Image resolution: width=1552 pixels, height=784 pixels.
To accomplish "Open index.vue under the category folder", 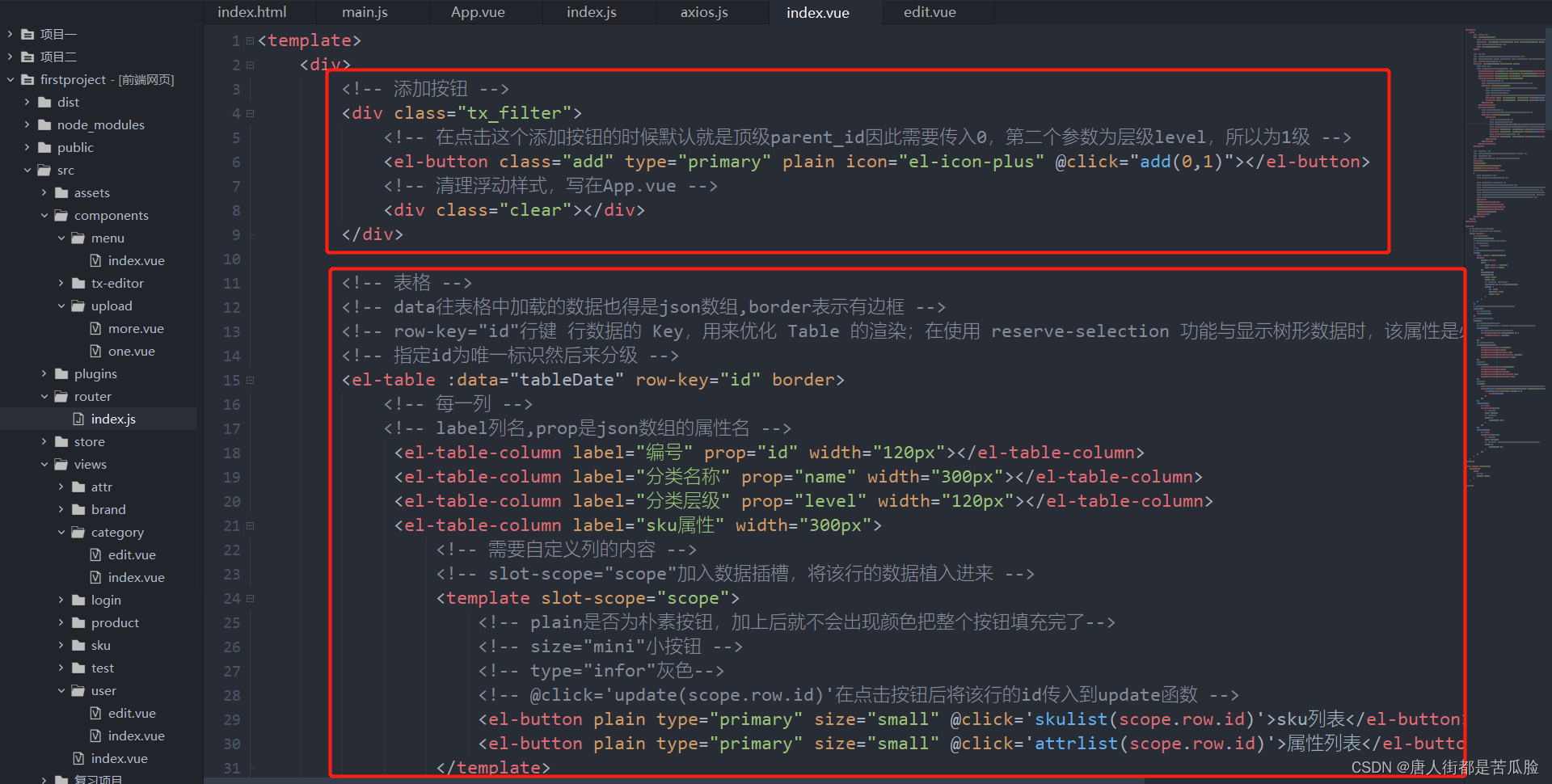I will (136, 577).
